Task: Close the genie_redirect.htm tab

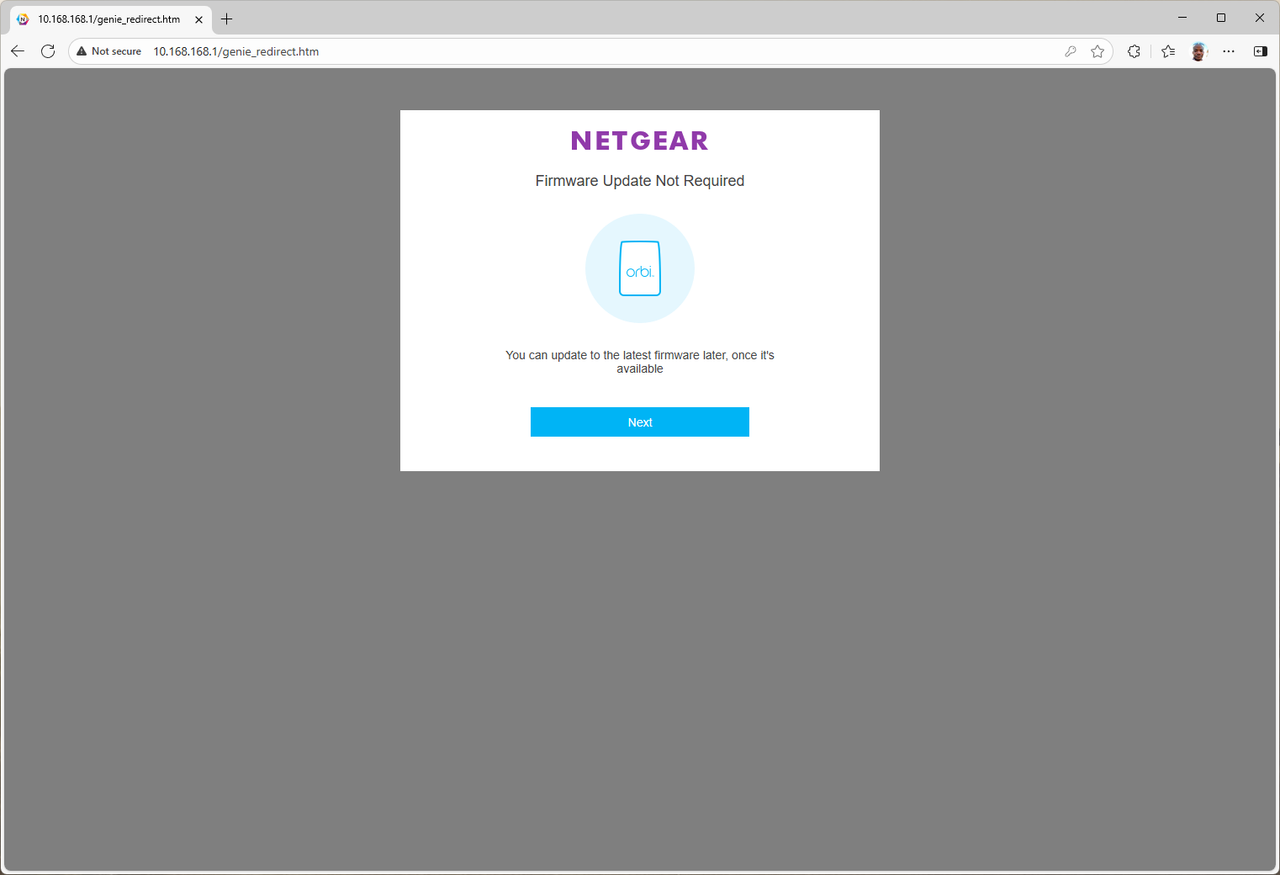Action: [x=199, y=19]
